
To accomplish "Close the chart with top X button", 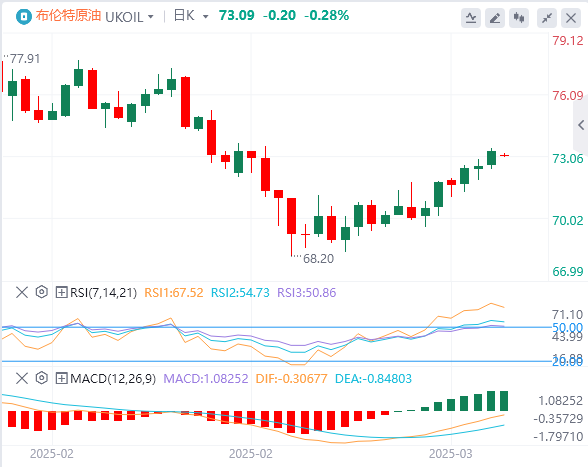I will click(571, 18).
